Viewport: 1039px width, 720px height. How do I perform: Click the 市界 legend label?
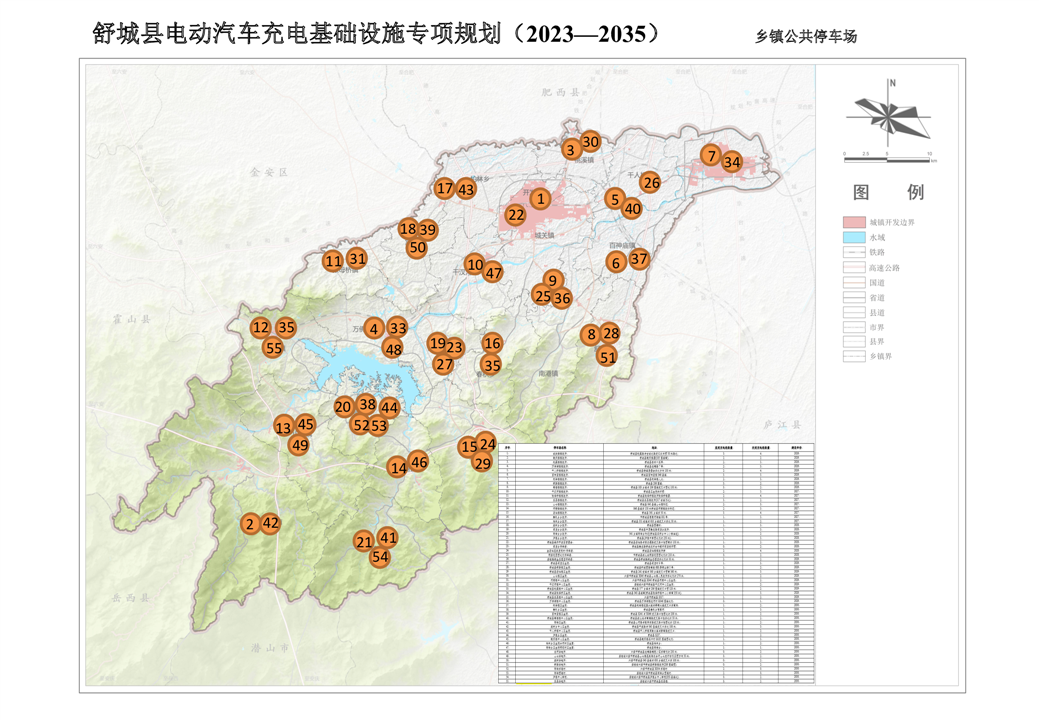point(877,327)
